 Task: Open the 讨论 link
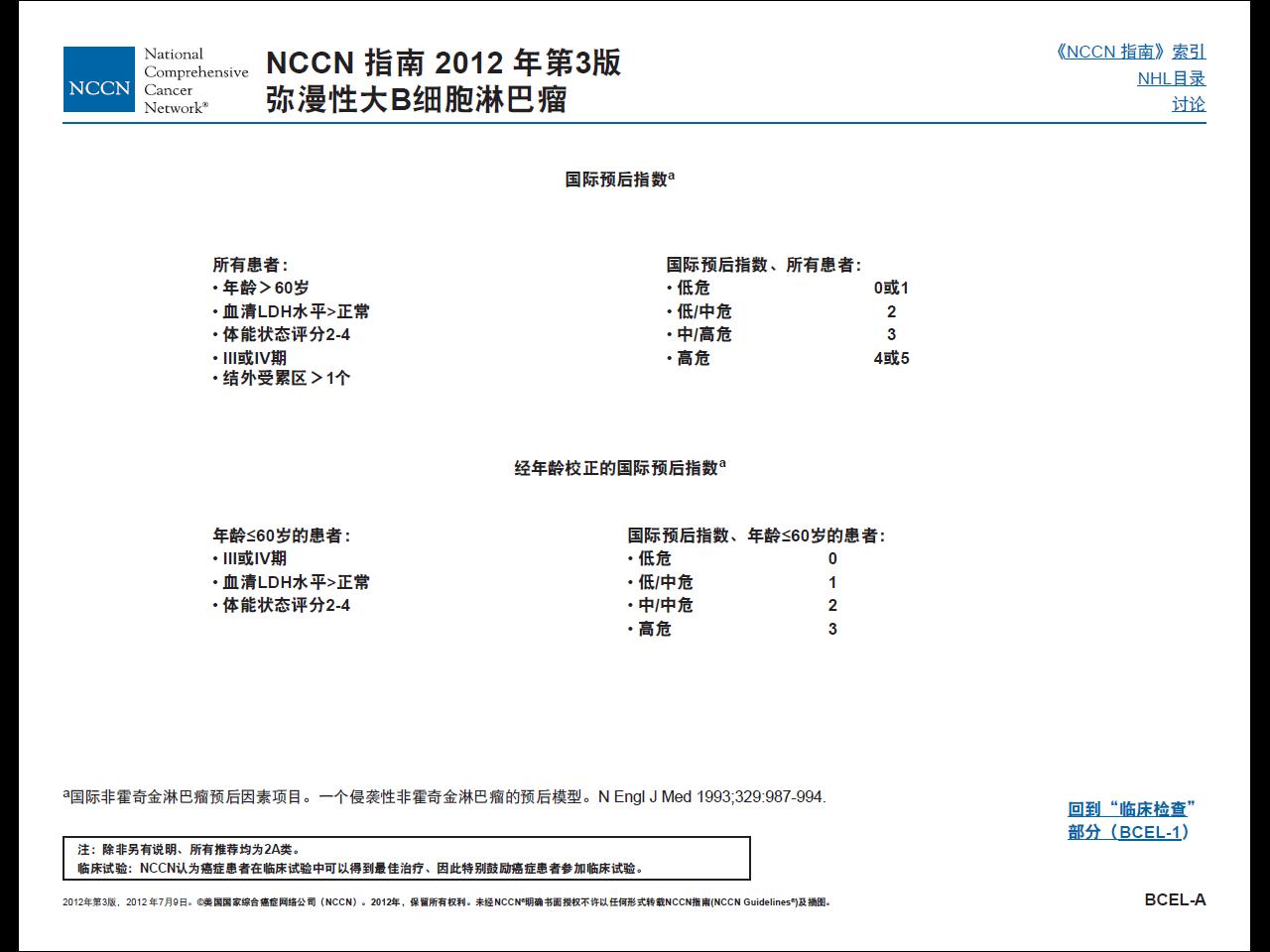(1189, 104)
